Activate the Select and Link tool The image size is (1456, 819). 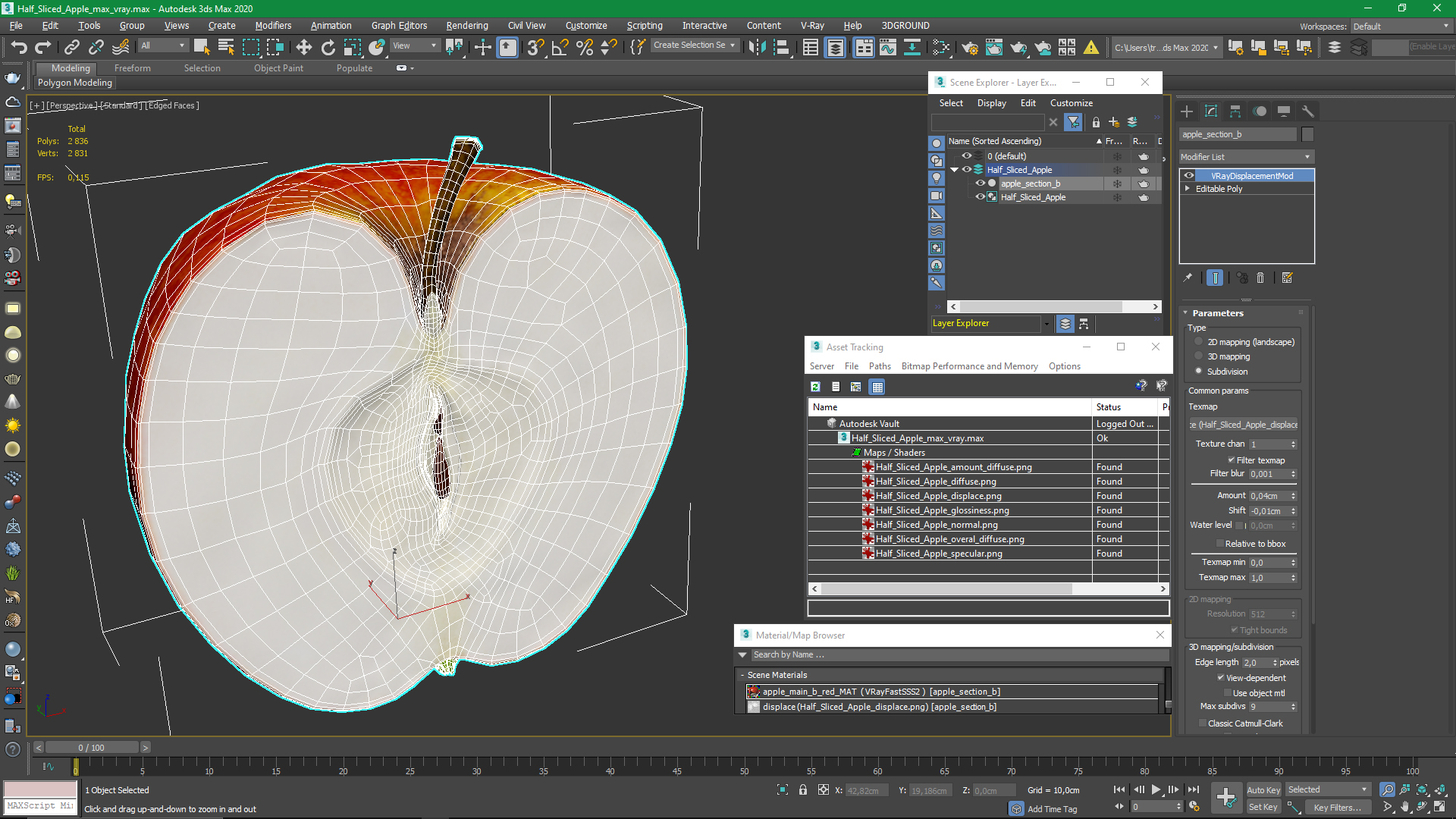click(71, 47)
